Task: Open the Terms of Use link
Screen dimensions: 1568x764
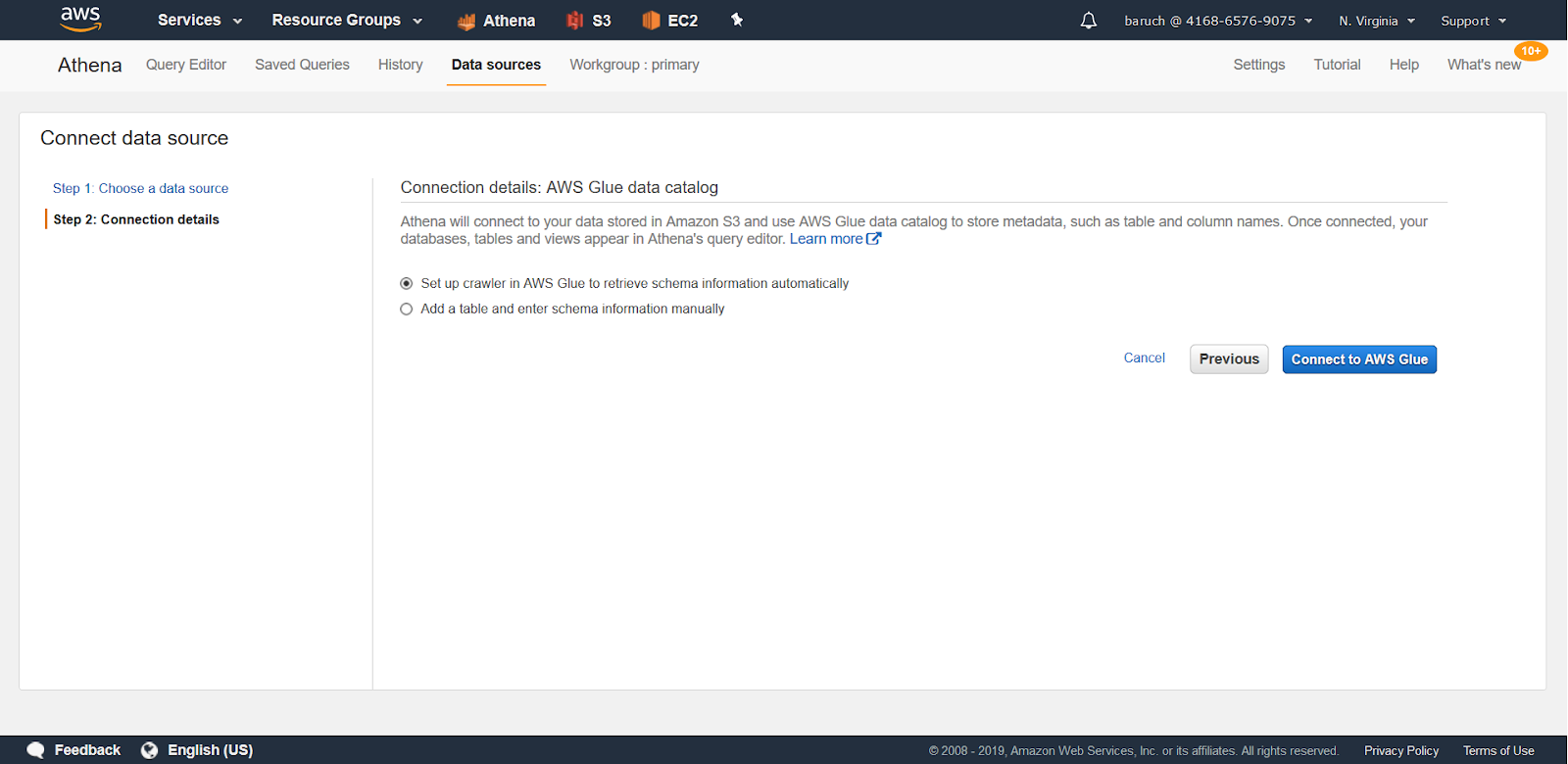Action: pos(1498,751)
